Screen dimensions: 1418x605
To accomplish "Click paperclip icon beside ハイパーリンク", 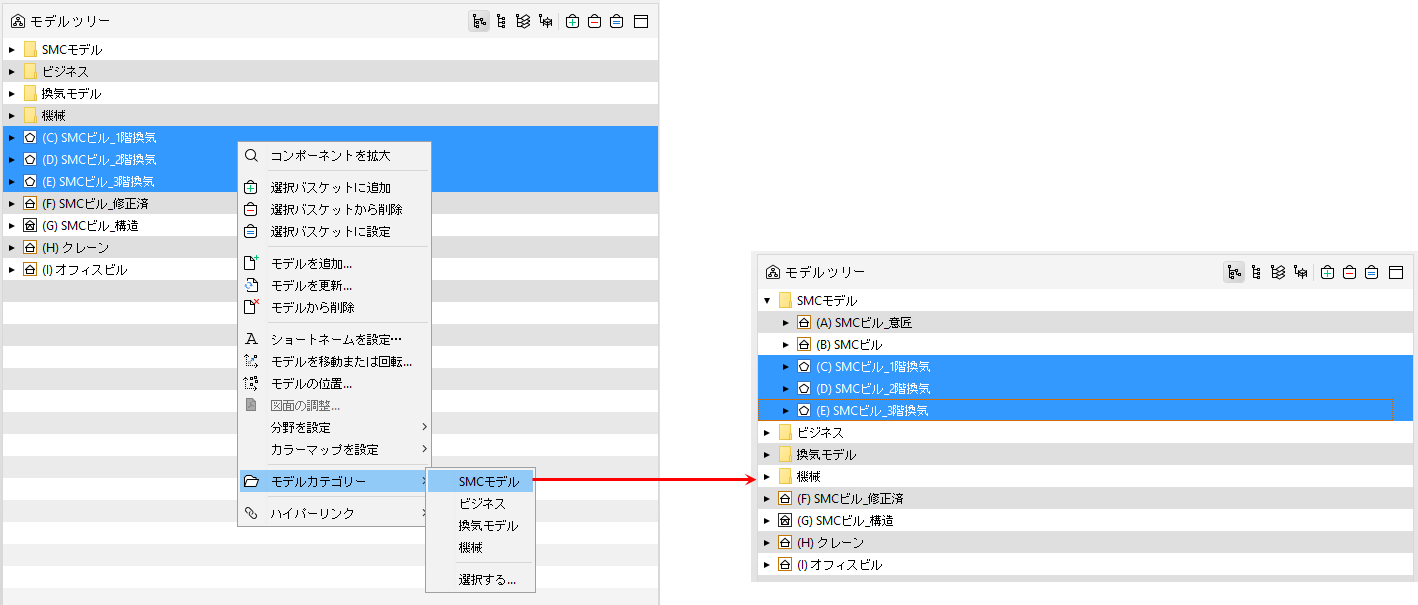I will coord(251,513).
